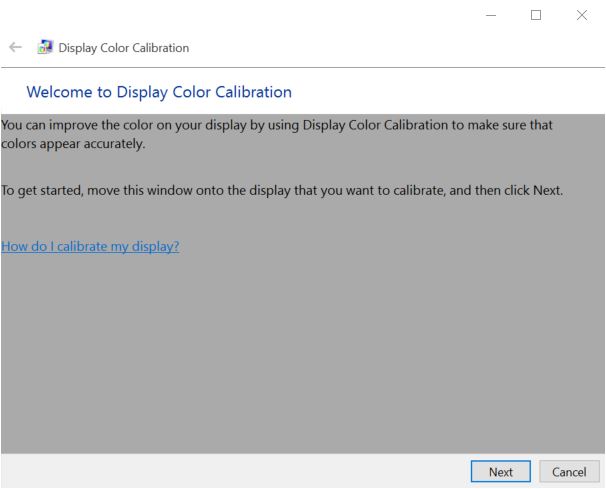Click the 'Display Color Calibration' title text

coord(124,48)
